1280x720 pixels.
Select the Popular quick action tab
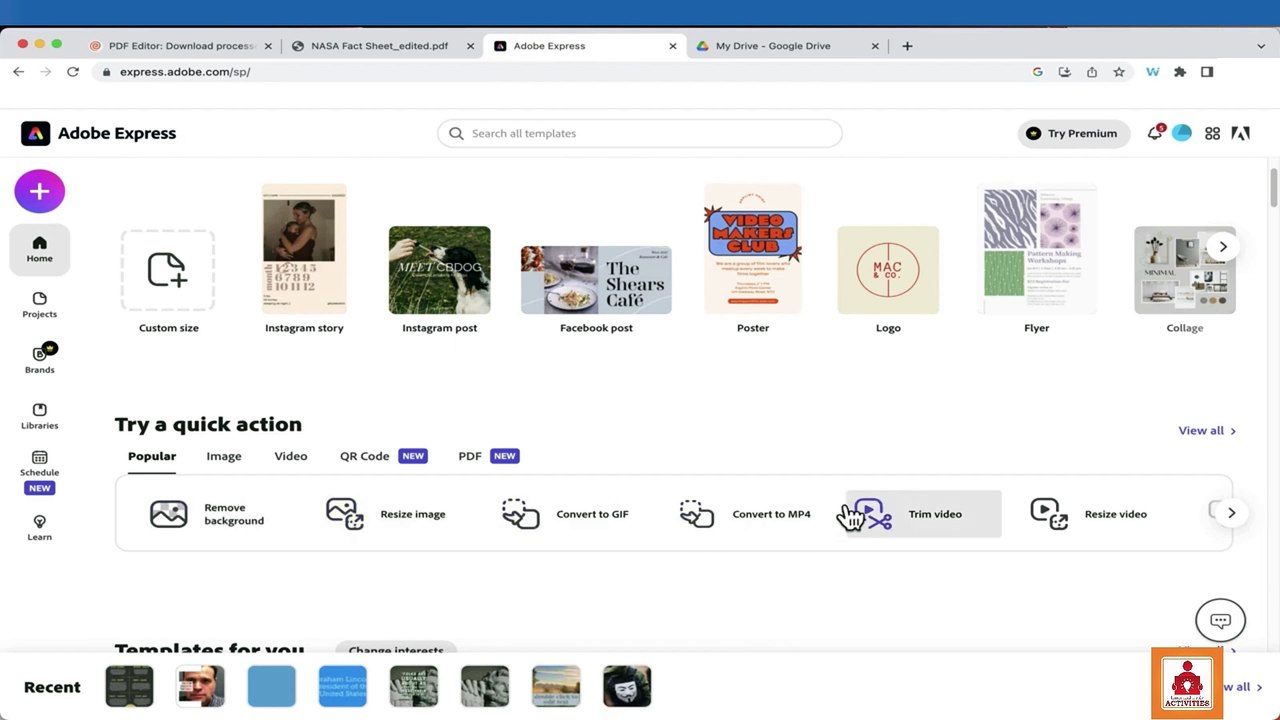tap(152, 456)
